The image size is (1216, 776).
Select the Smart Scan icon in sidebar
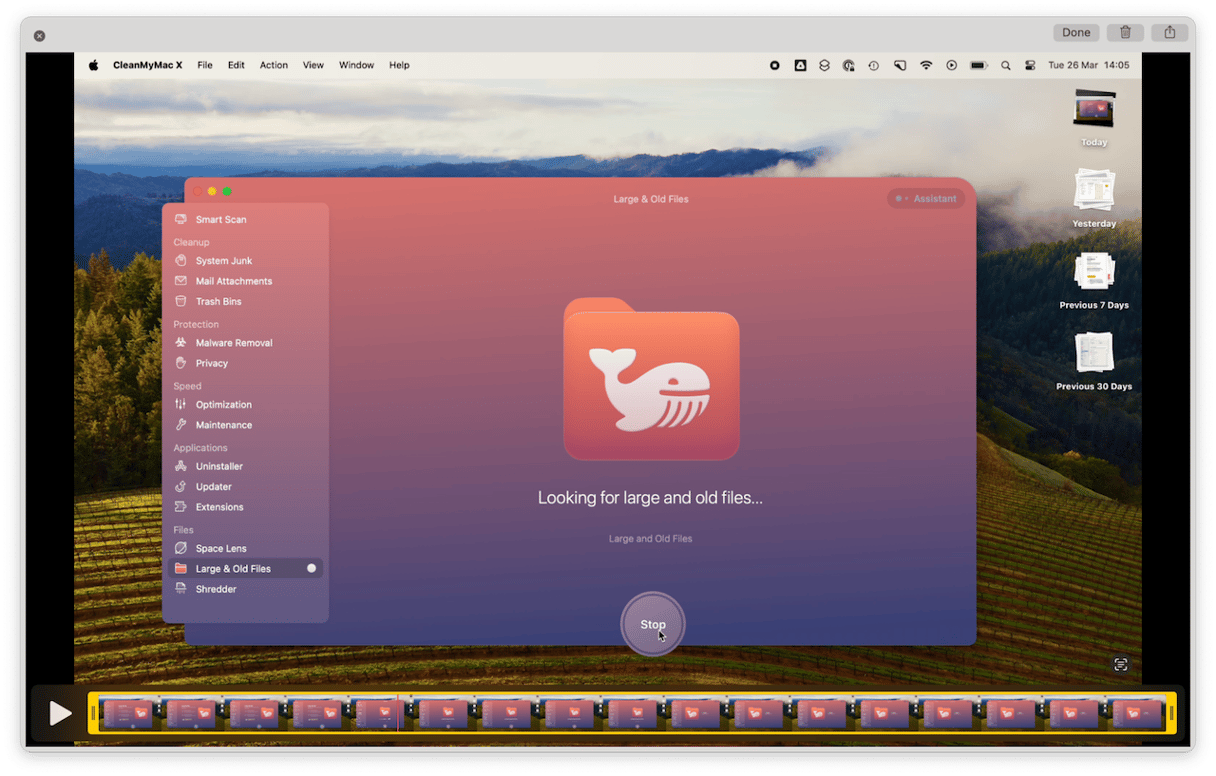click(181, 219)
